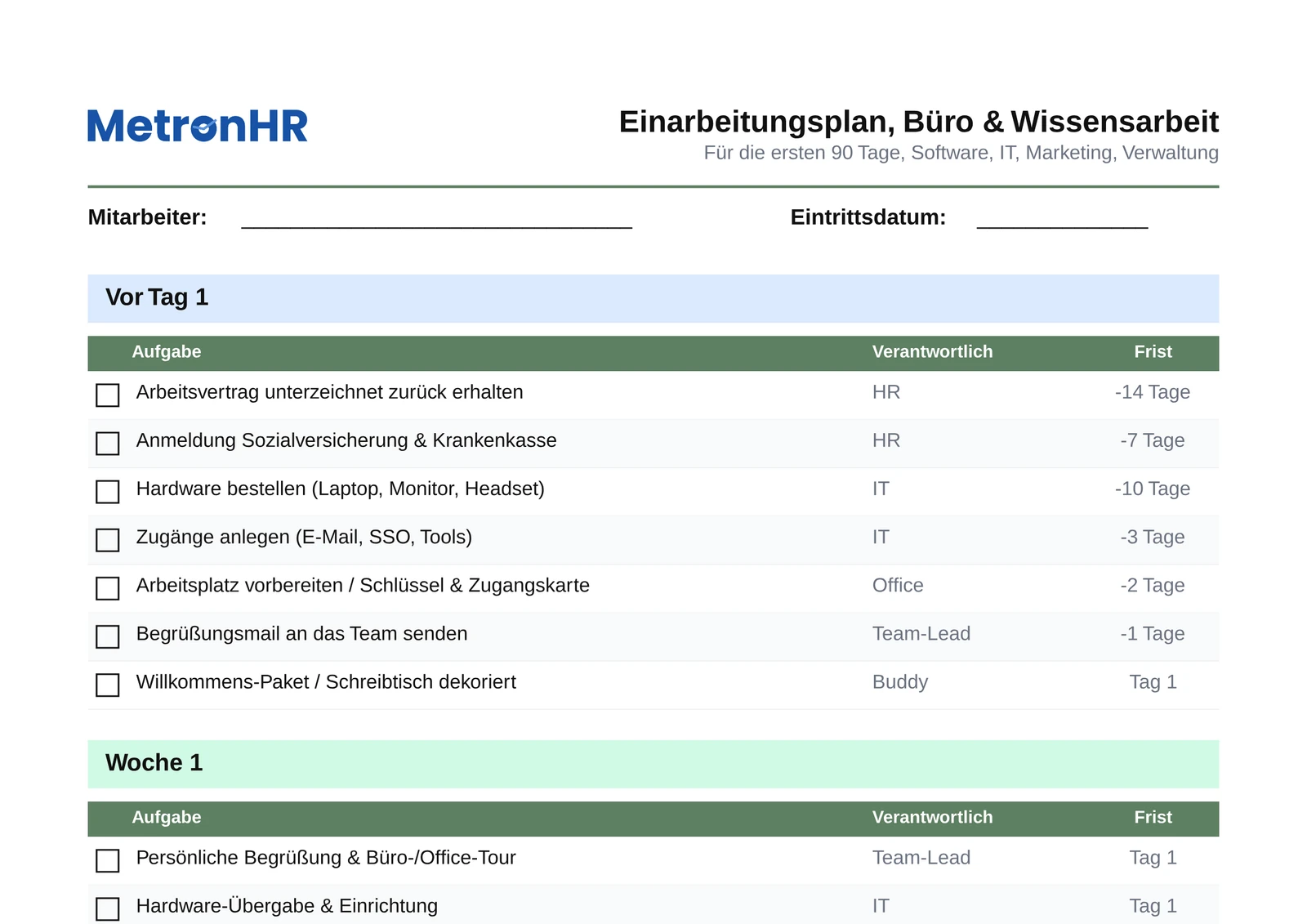Click text Willkommens-Paket / Schreibtisch dekoriert
Image resolution: width=1307 pixels, height=924 pixels.
[326, 681]
